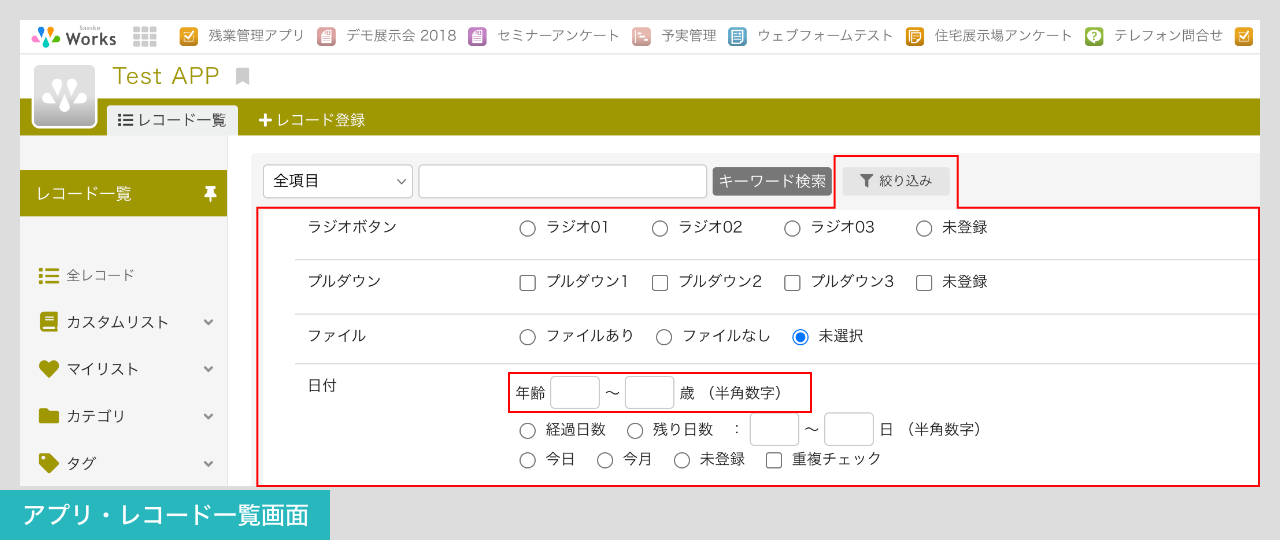This screenshot has height=540, width=1280.
Task: Open 全項目 field dropdown
Action: [x=338, y=181]
